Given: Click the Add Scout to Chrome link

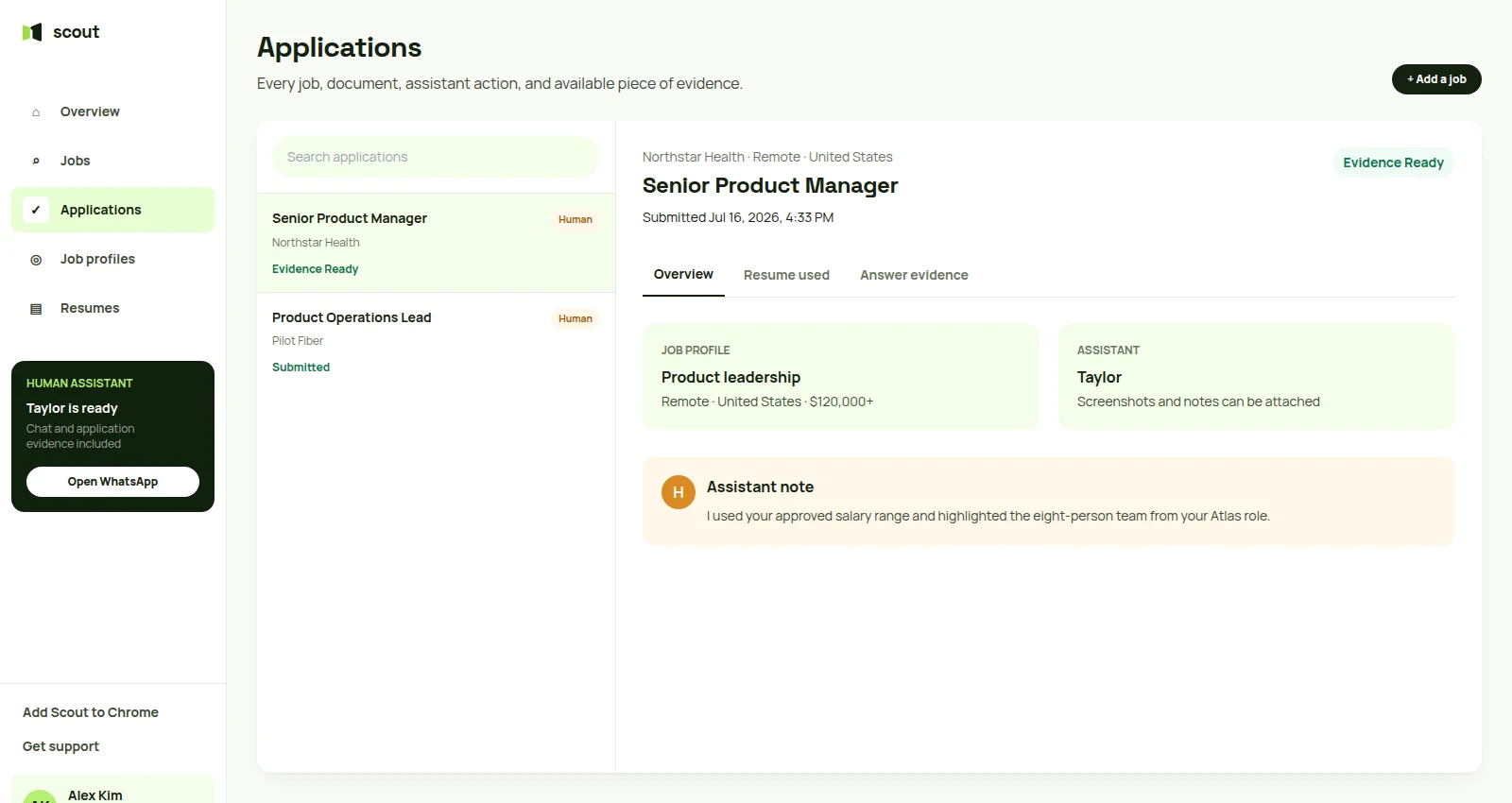Looking at the screenshot, I should 91,712.
